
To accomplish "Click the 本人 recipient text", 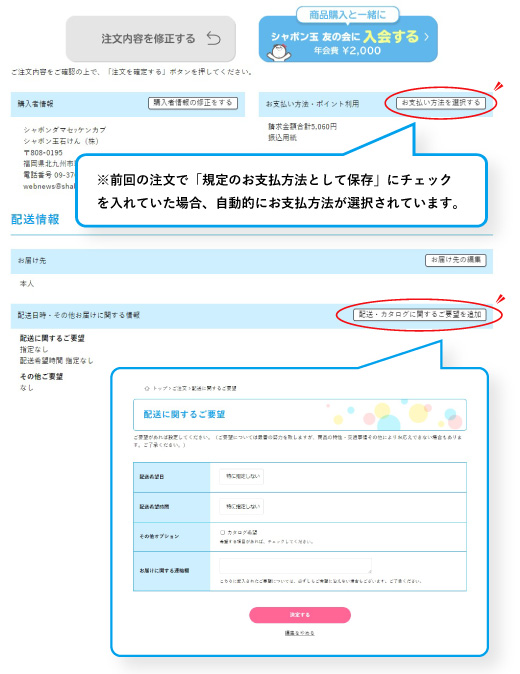I will click(27, 283).
